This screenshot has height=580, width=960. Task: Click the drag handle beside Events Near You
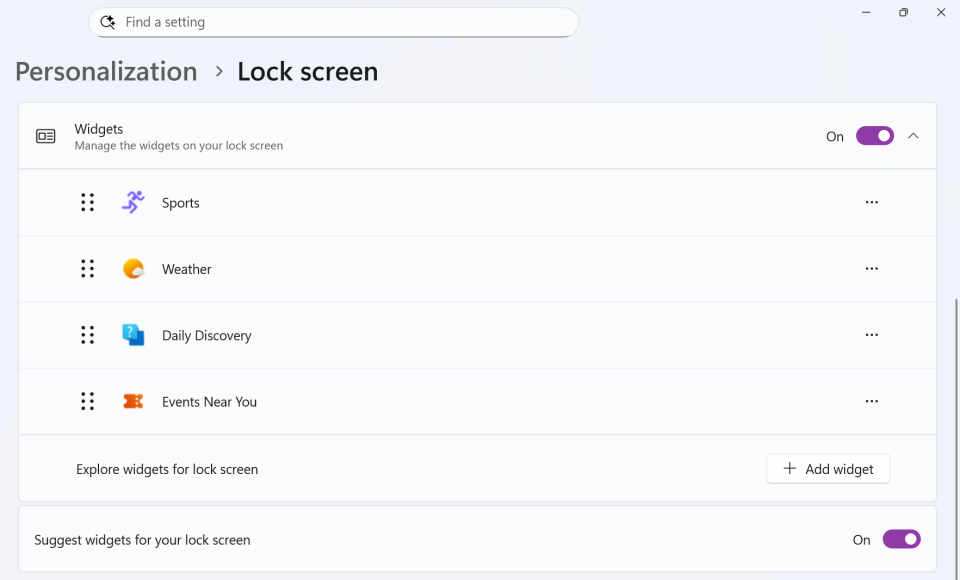87,402
